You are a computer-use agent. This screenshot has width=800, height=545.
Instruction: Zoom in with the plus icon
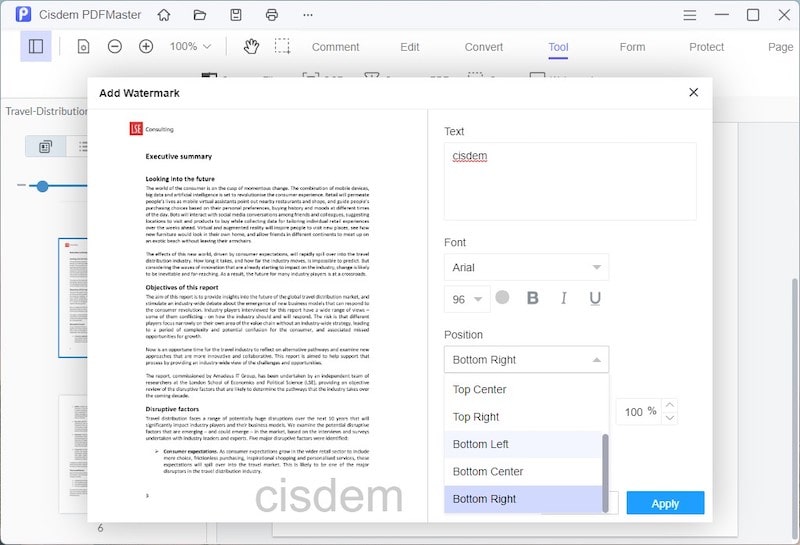pos(146,47)
